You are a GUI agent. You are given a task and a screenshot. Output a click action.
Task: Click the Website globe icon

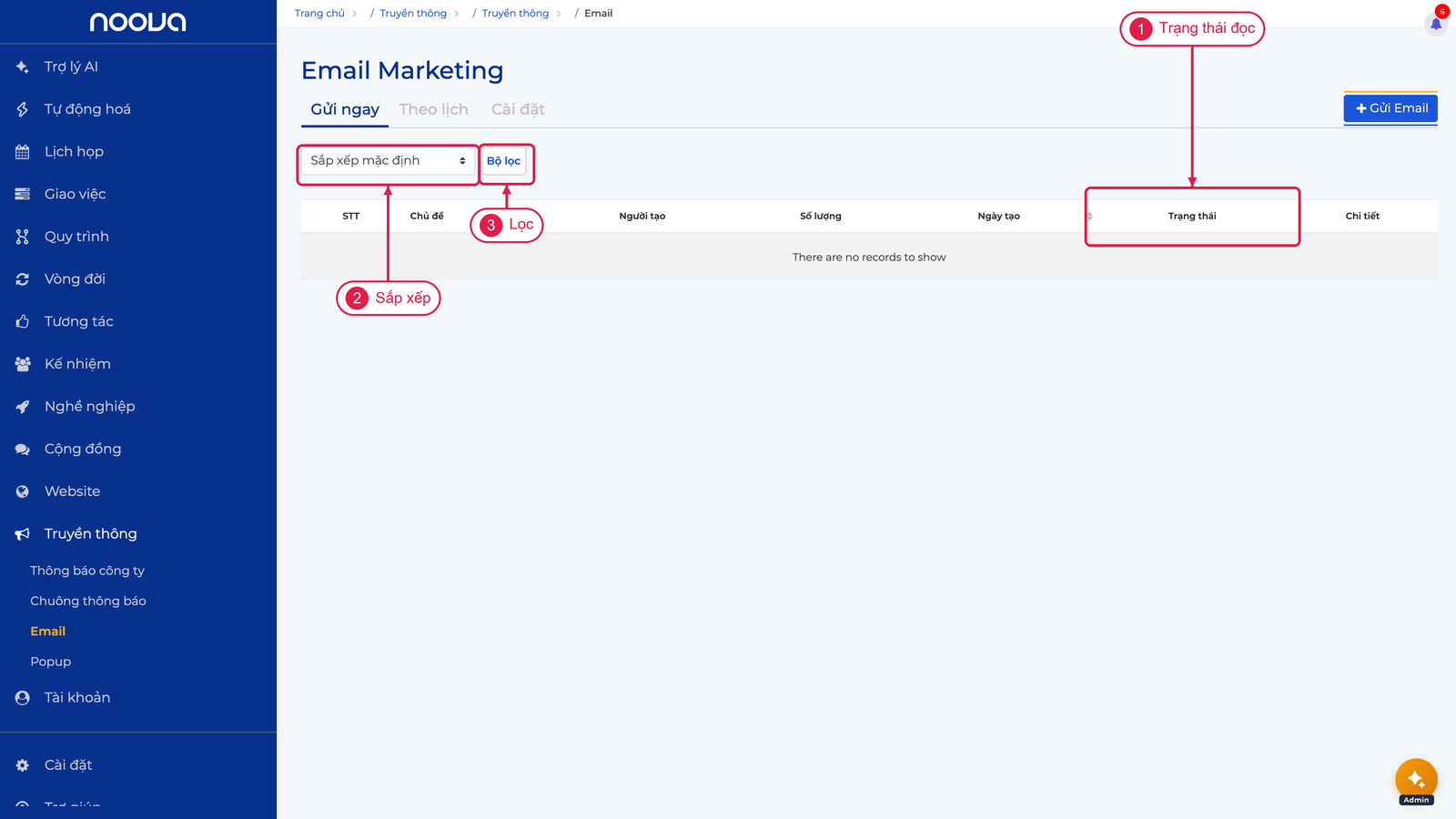23,491
